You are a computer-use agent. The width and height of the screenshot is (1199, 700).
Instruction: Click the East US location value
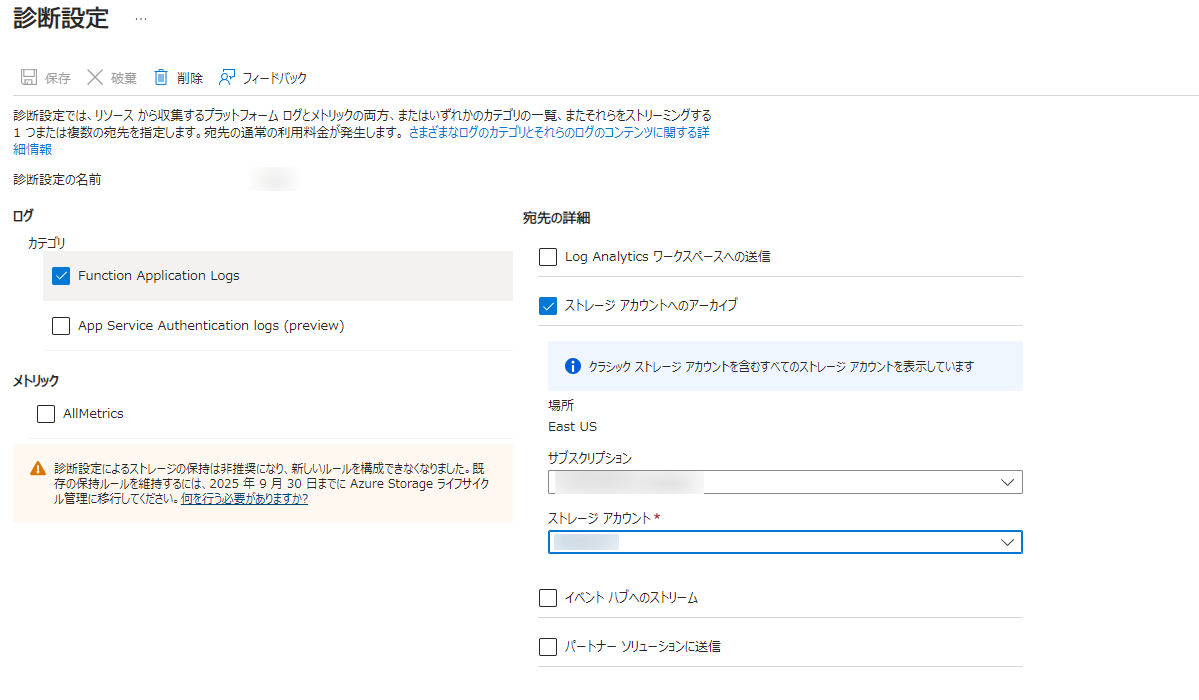click(572, 427)
